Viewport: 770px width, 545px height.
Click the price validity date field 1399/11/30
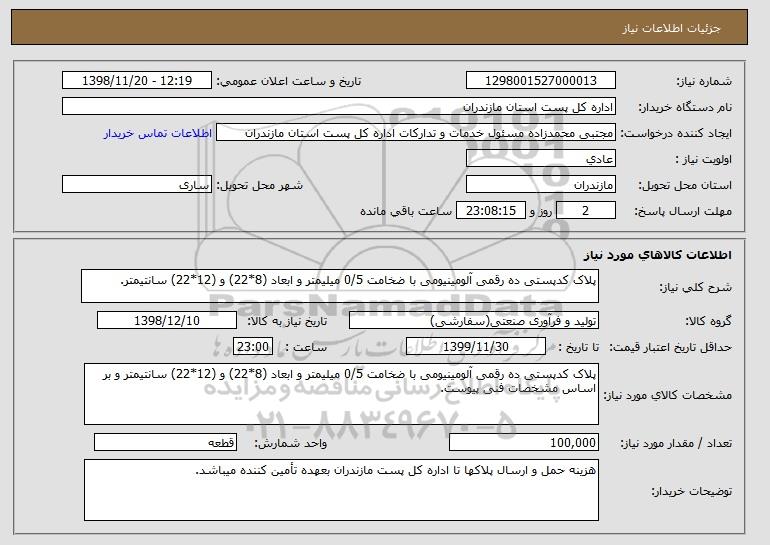[476, 347]
